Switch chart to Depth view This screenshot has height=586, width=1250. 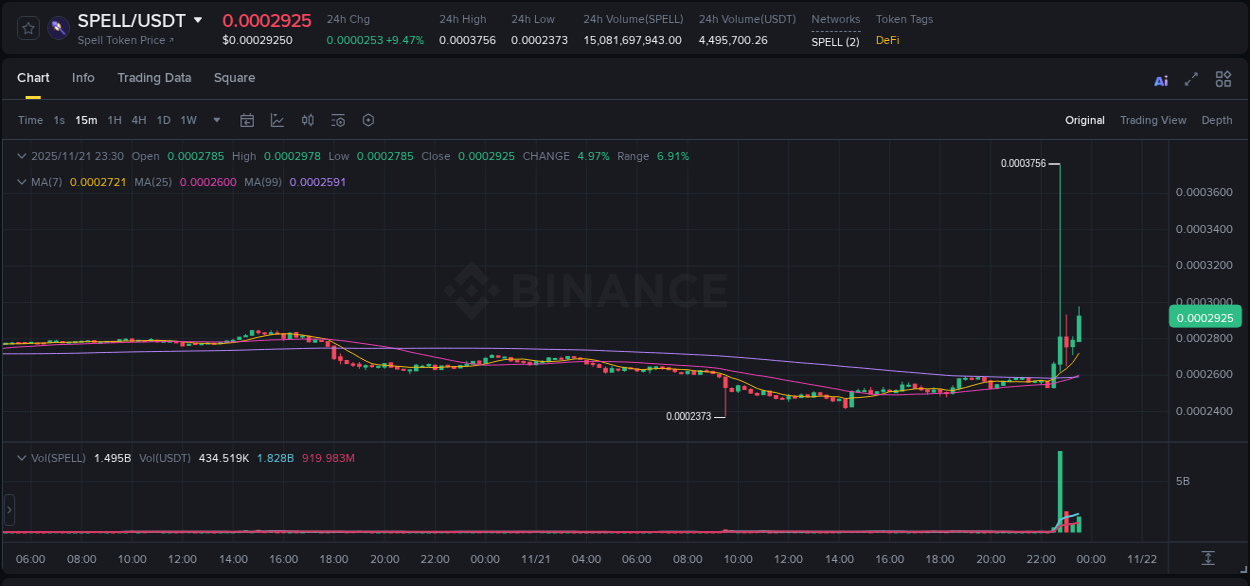1216,120
